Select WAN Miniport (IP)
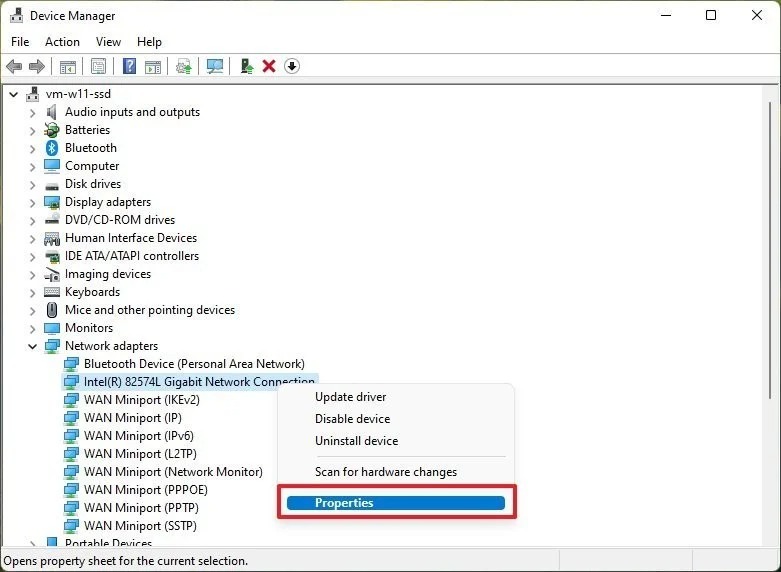The height and width of the screenshot is (572, 781). [x=132, y=418]
